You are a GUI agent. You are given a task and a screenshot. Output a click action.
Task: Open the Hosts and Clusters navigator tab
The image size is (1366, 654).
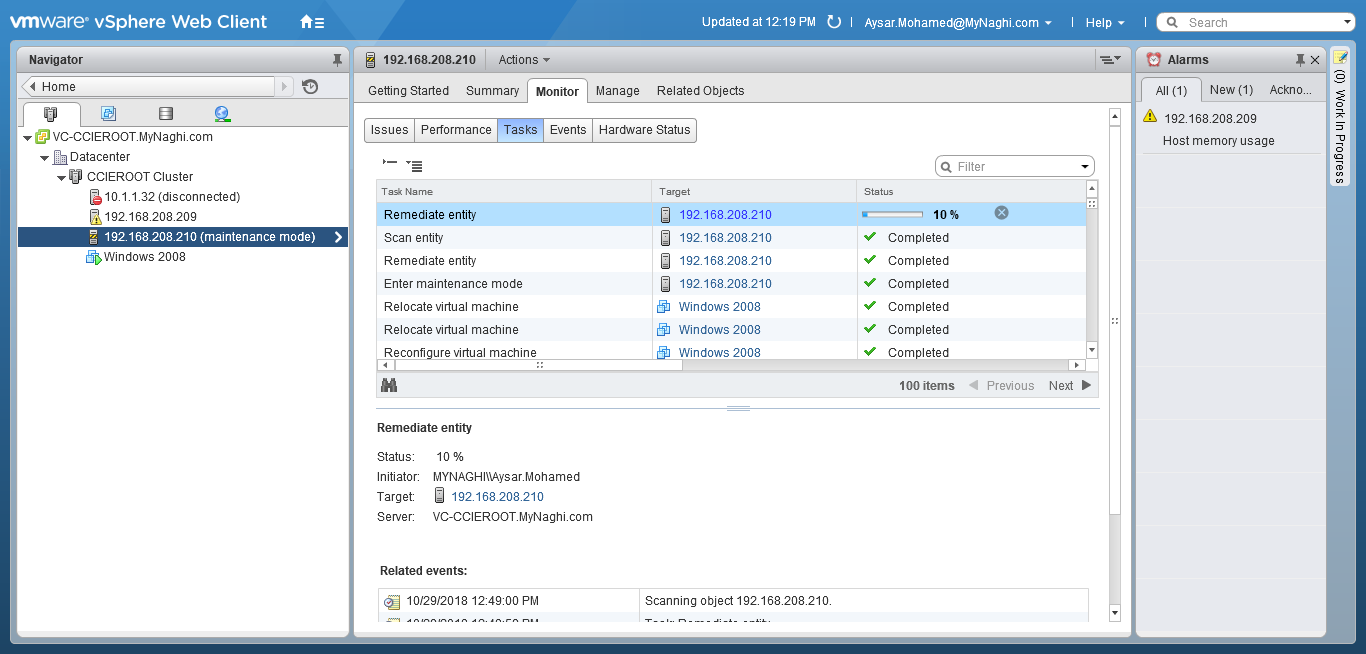(x=51, y=114)
